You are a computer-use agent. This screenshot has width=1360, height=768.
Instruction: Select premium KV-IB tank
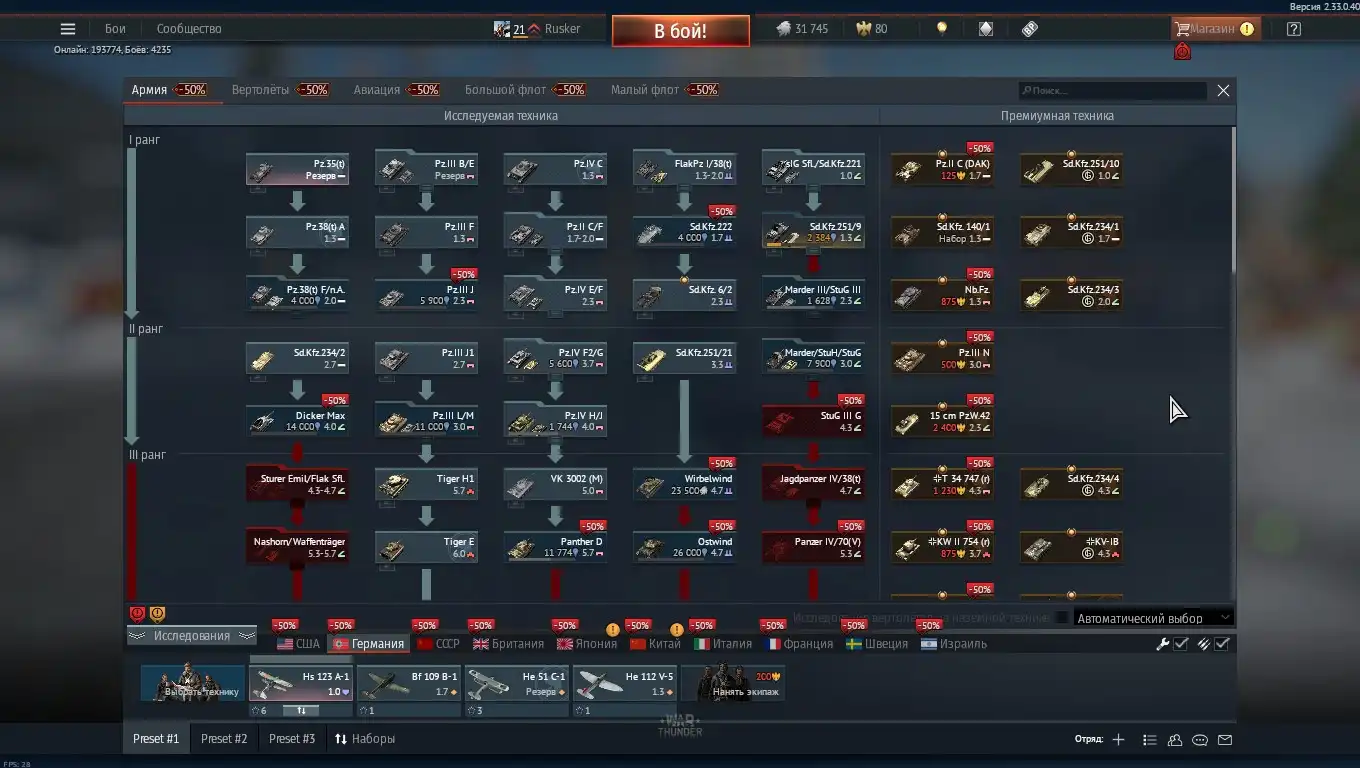coord(1071,547)
